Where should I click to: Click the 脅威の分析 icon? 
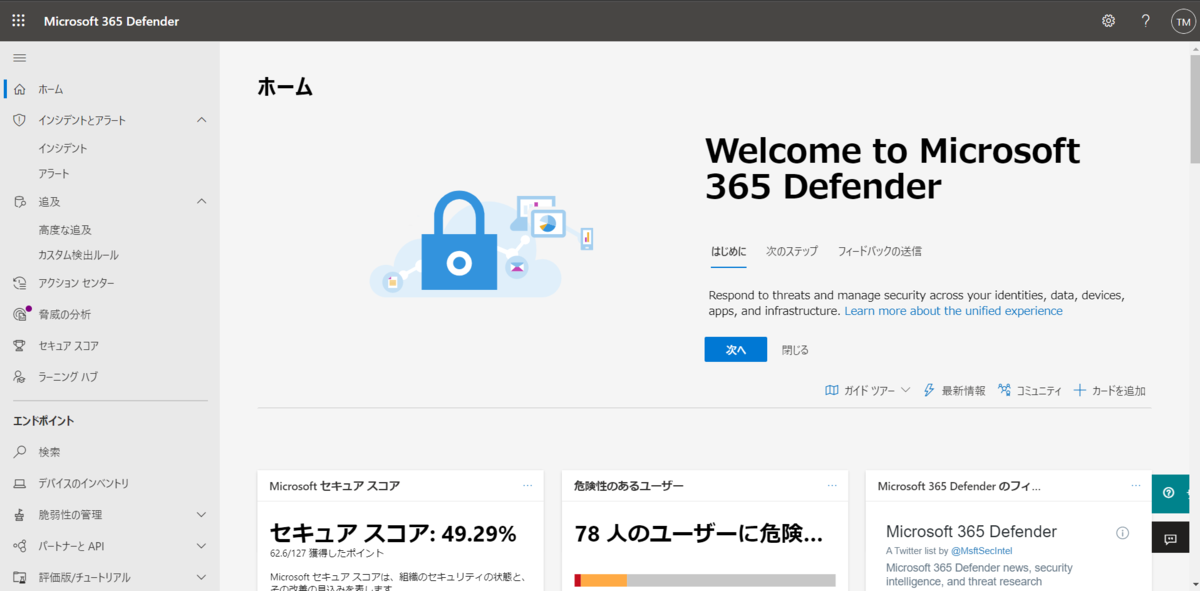point(20,314)
